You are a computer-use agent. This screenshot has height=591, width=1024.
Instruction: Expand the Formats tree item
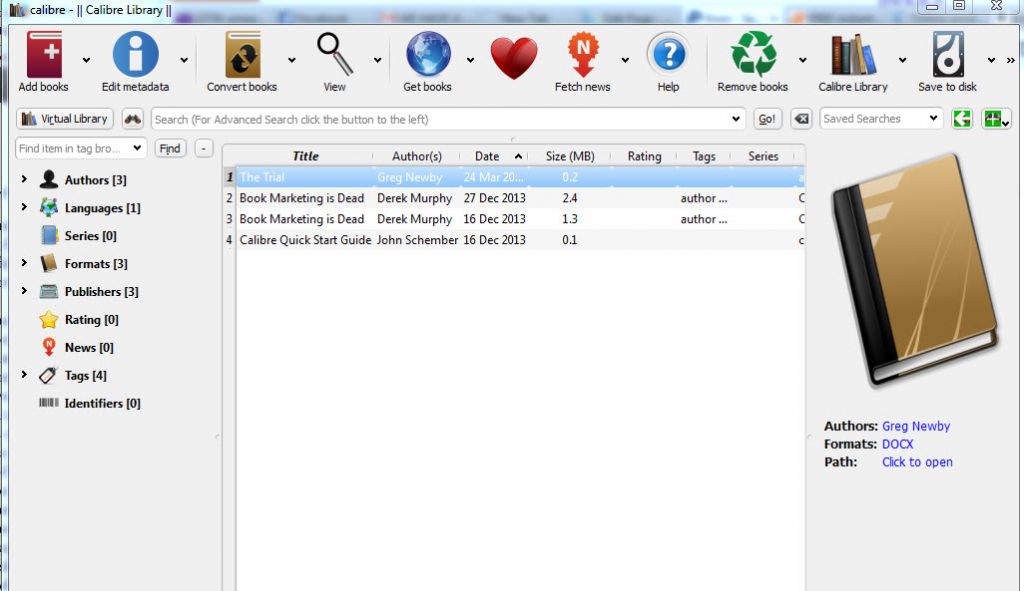[22, 264]
